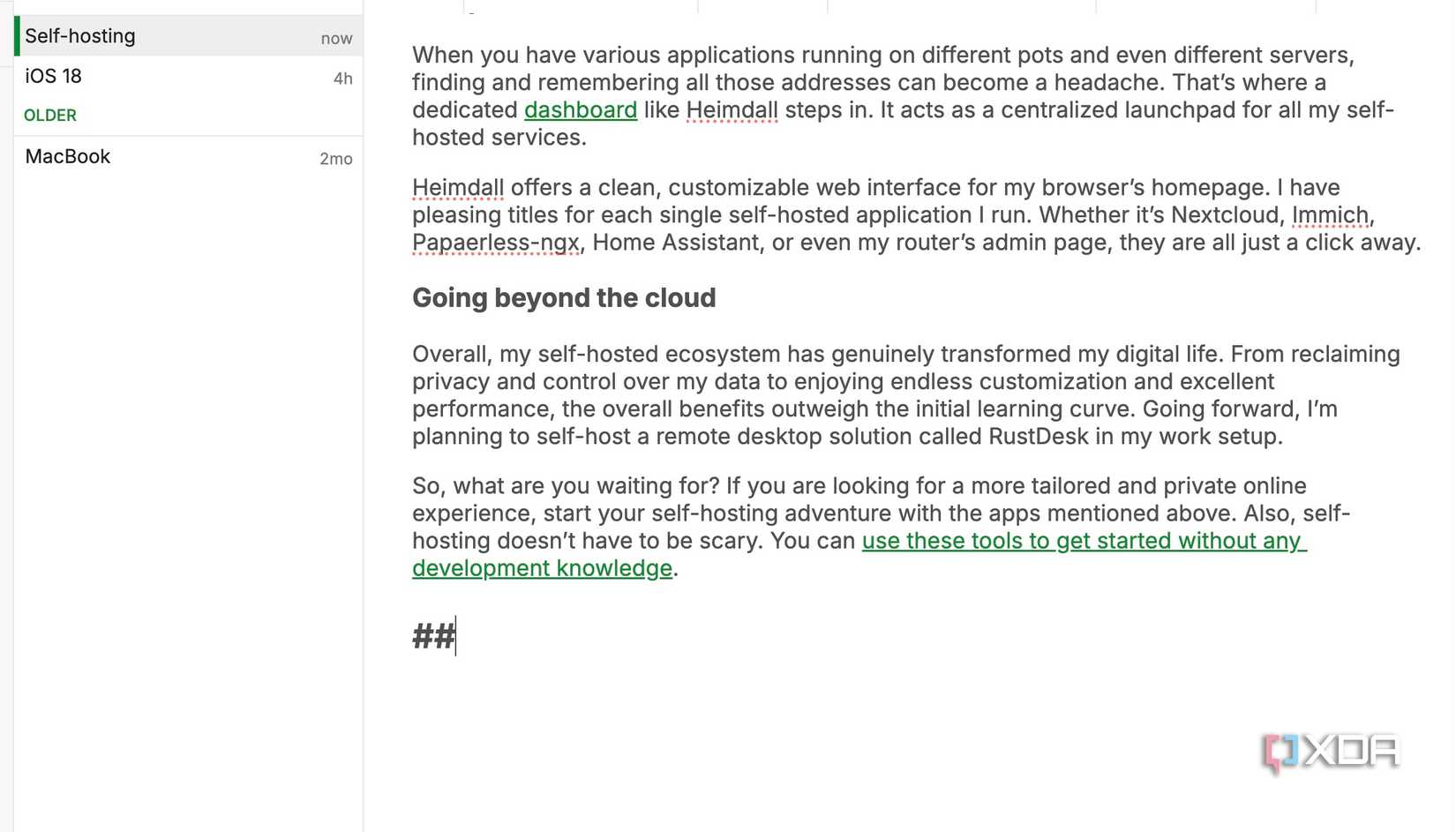Screen dimensions: 1456x832
Task: Click the misspelled word Papaerless-ngx
Action: tap(496, 243)
